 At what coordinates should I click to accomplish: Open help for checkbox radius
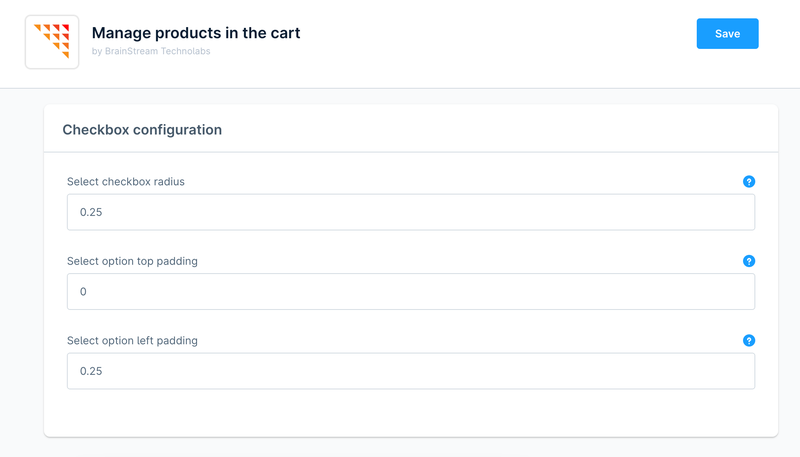point(749,182)
